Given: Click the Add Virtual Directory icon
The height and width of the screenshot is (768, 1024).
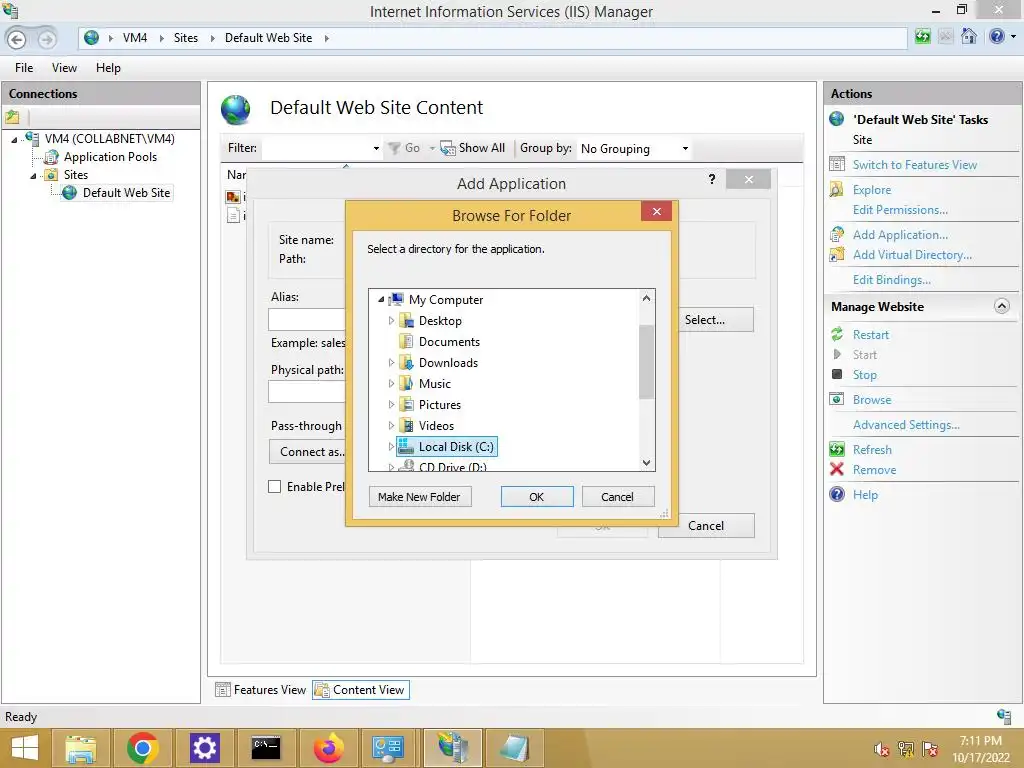Looking at the screenshot, I should [x=837, y=255].
